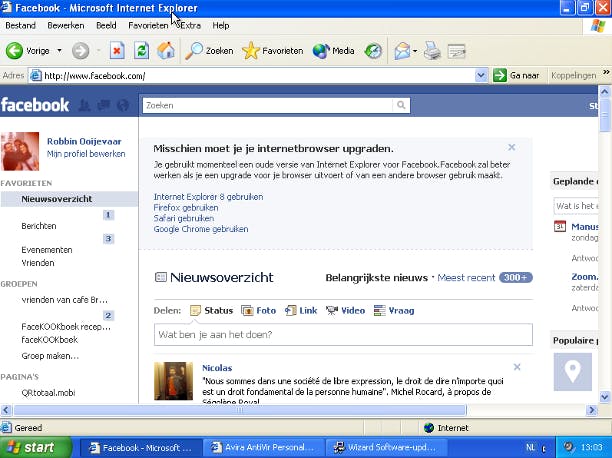Click the location pin thumbnail
The height and width of the screenshot is (458, 612).
coord(573,372)
